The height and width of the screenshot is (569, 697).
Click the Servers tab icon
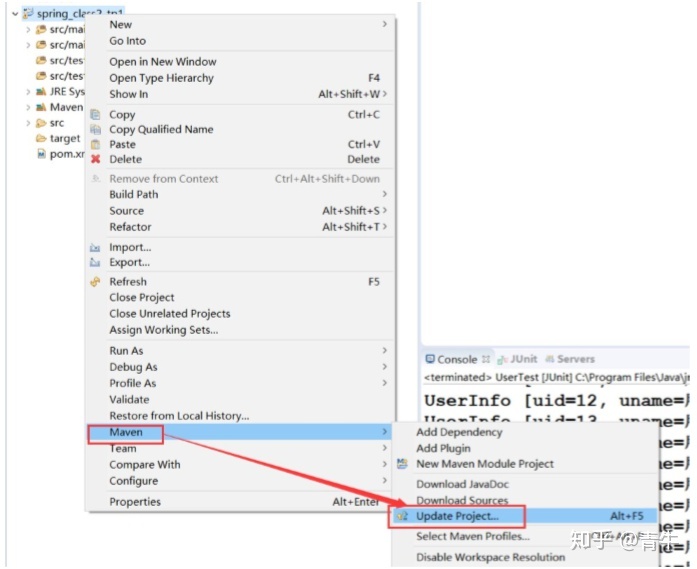pos(550,359)
